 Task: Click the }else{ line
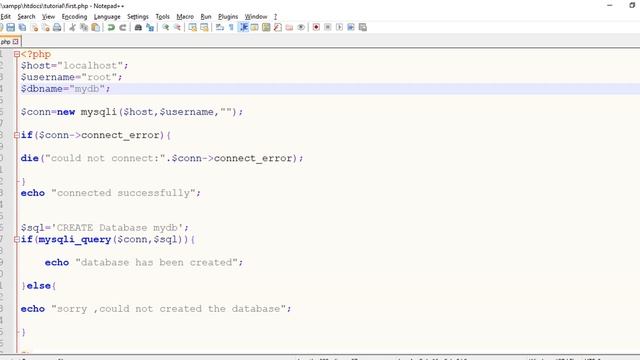[x=39, y=286]
